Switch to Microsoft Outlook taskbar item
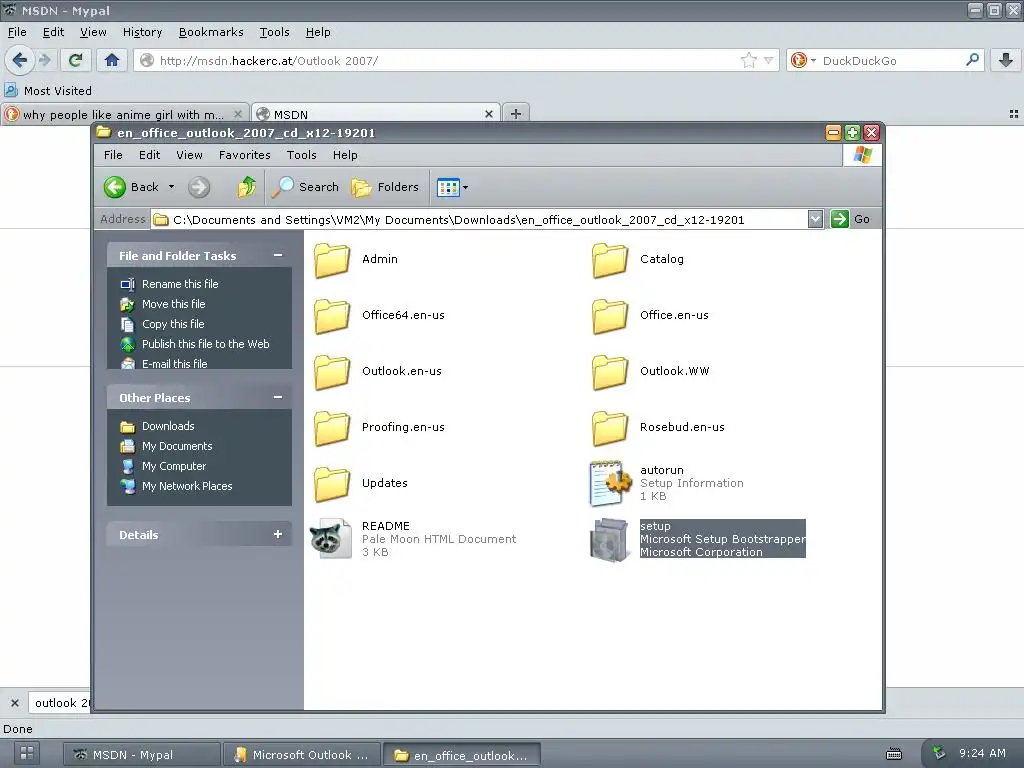 (x=302, y=754)
